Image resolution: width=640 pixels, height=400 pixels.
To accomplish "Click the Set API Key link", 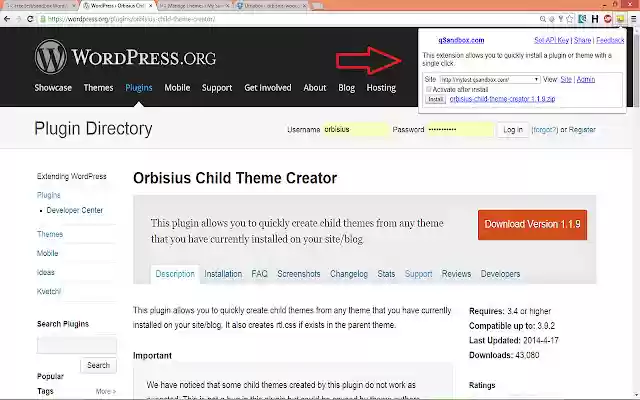I will [551, 40].
